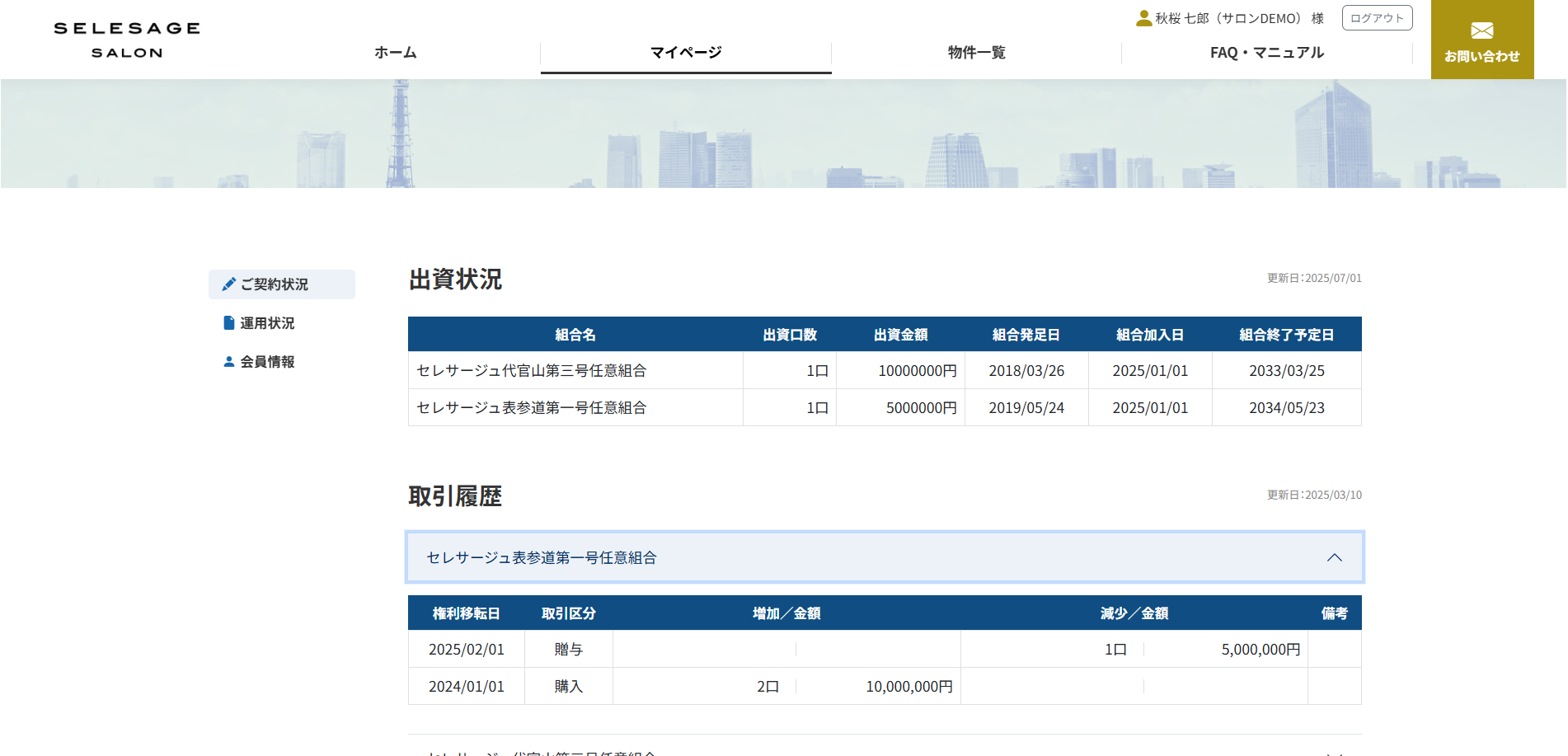Click the 贈与 transaction type cell
Image resolution: width=1568 pixels, height=756 pixels.
[x=568, y=650]
